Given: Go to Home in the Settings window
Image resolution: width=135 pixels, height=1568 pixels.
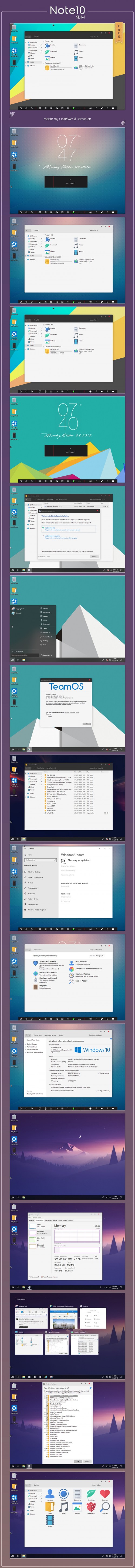Looking at the screenshot, I should (x=30, y=855).
